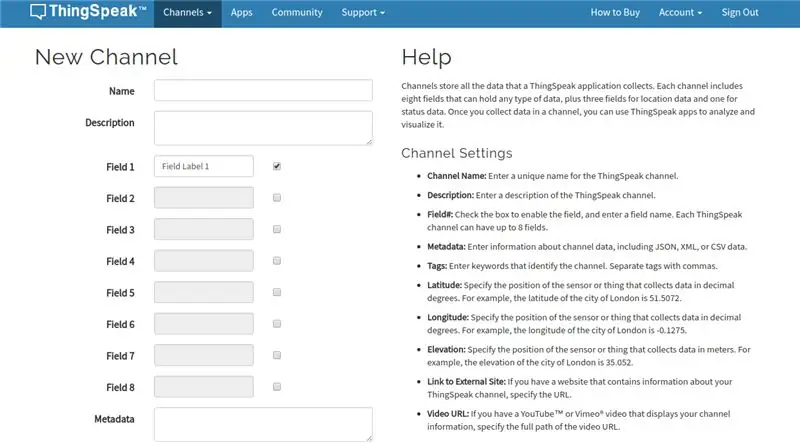Viewport: 800px width, 443px height.
Task: Click the 'Elevation:' help entry
Action: pyautogui.click(x=589, y=356)
